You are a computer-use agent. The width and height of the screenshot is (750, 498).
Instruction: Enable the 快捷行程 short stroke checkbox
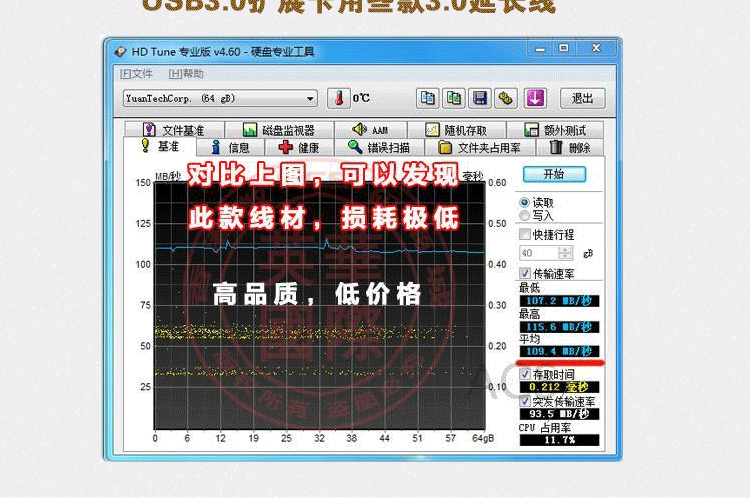pos(525,234)
